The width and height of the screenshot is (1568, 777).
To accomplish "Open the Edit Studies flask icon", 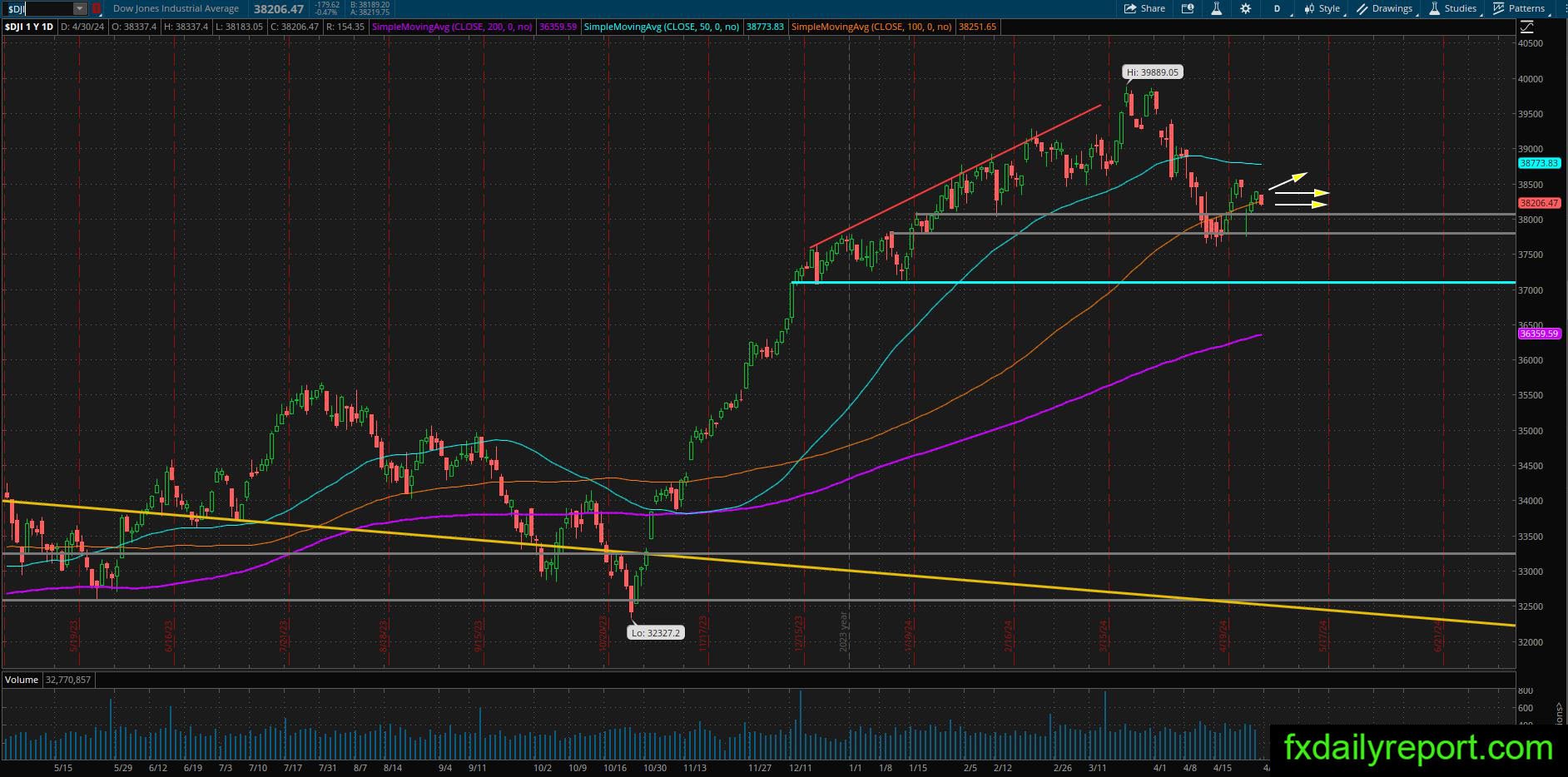I will 1216,8.
